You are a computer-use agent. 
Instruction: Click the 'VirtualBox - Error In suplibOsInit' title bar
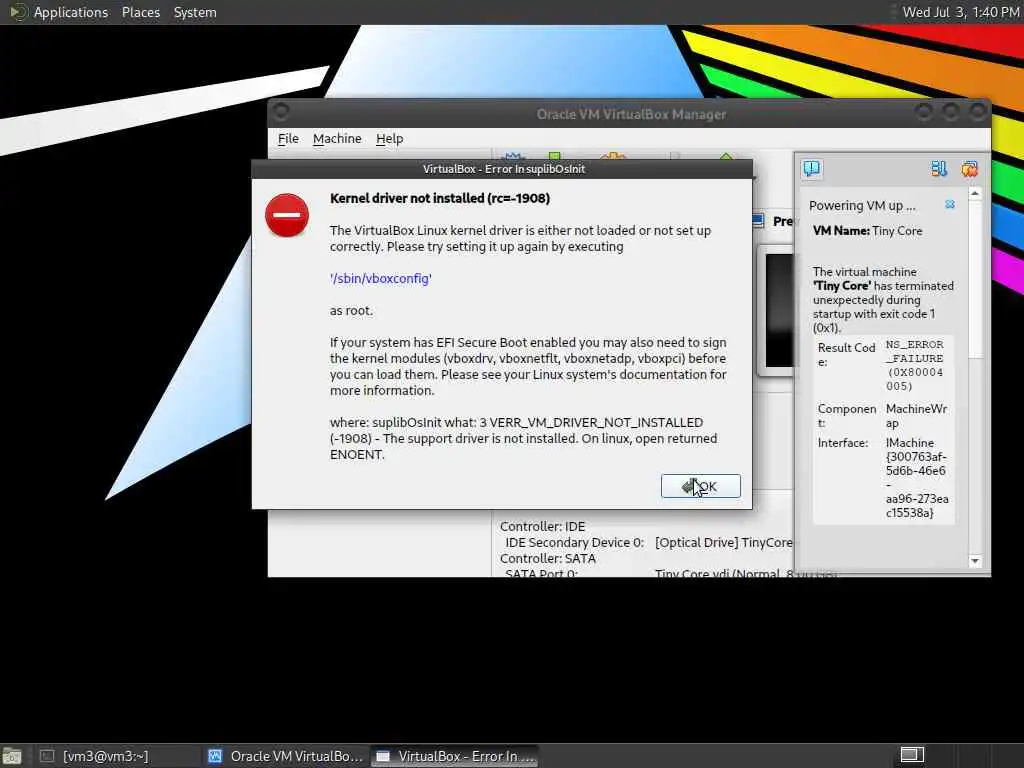click(502, 169)
